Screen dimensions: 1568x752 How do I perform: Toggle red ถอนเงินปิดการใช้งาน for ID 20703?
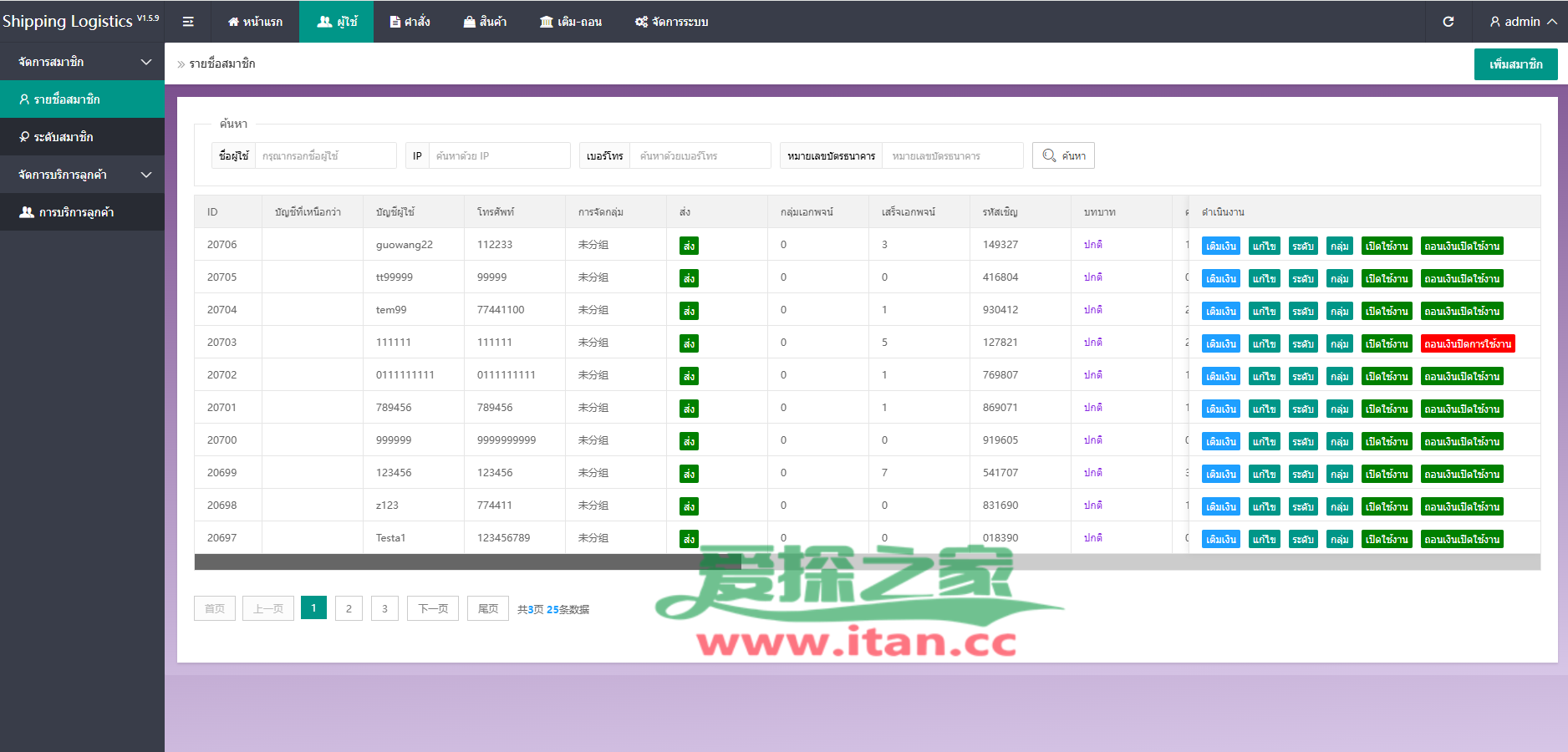tap(1467, 343)
